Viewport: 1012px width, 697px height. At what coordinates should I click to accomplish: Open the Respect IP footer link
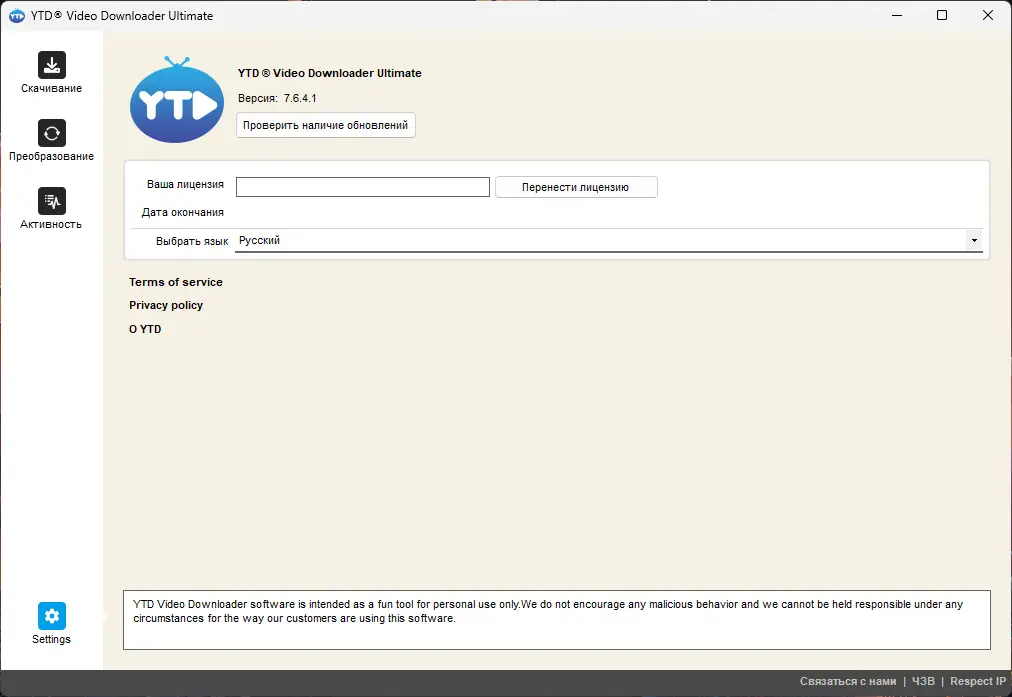point(978,682)
